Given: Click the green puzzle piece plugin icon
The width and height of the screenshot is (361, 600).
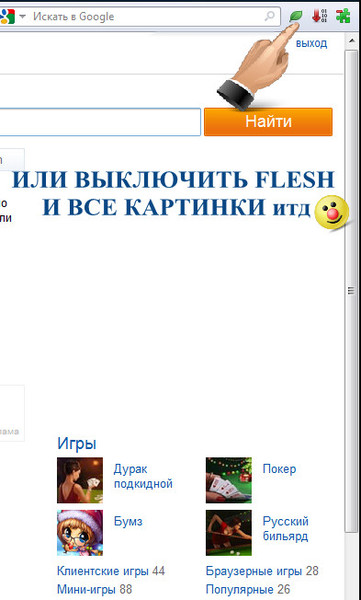Looking at the screenshot, I should click(343, 16).
